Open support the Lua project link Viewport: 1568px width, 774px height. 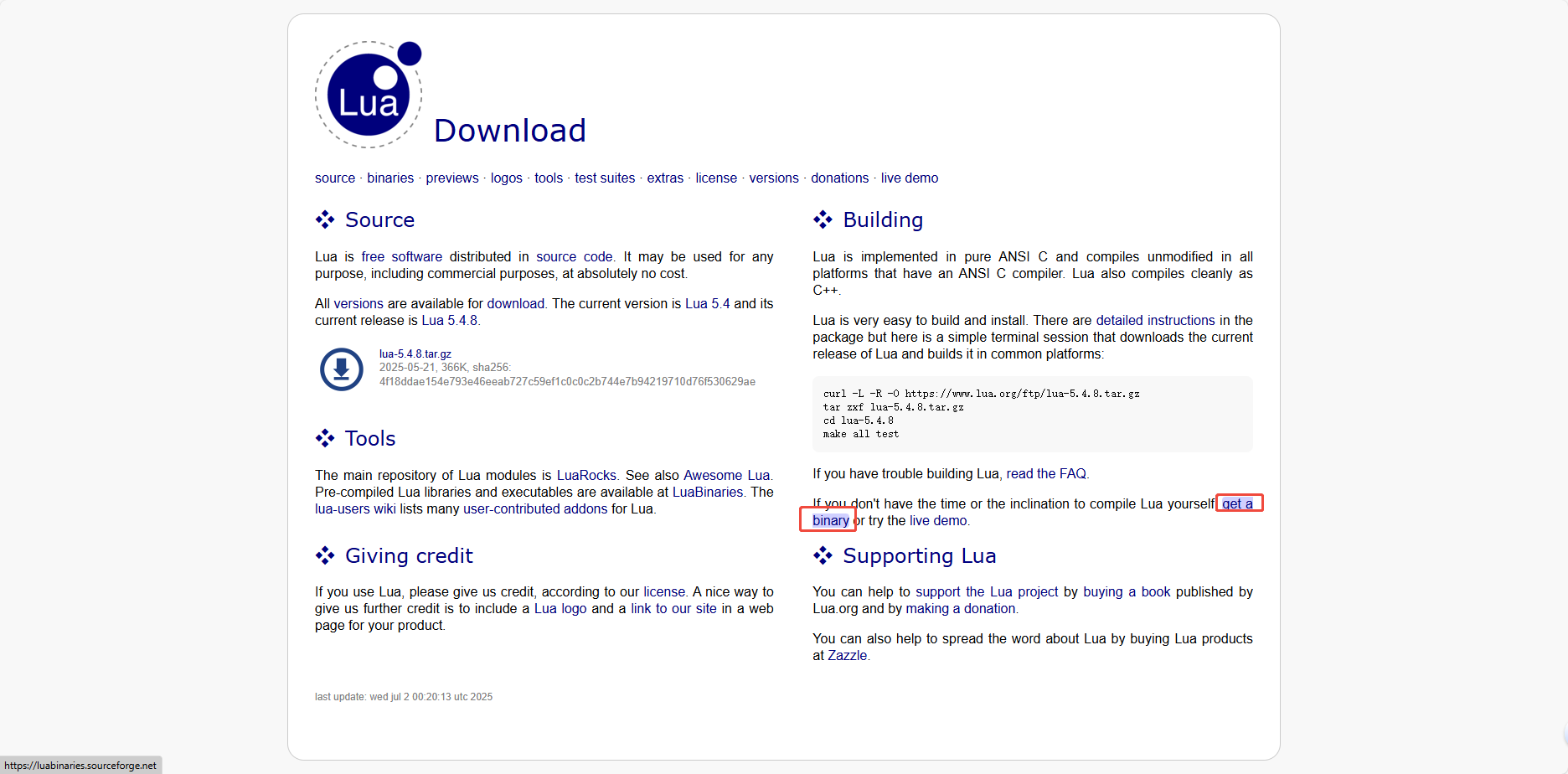pyautogui.click(x=987, y=591)
